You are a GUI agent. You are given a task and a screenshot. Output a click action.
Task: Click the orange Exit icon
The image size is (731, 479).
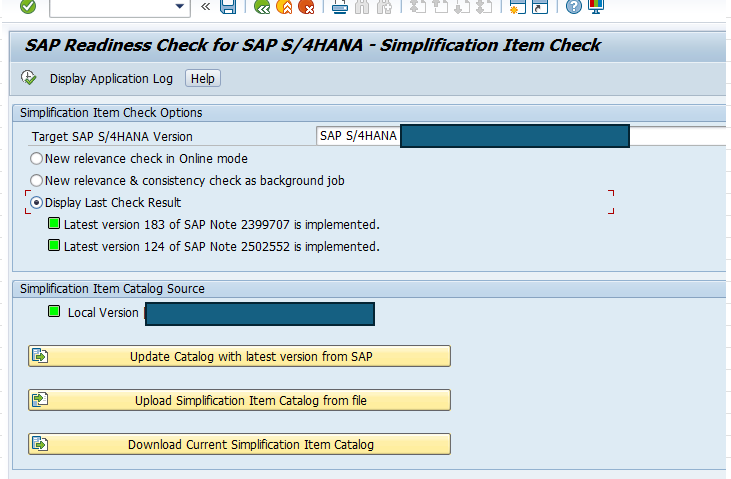[284, 7]
